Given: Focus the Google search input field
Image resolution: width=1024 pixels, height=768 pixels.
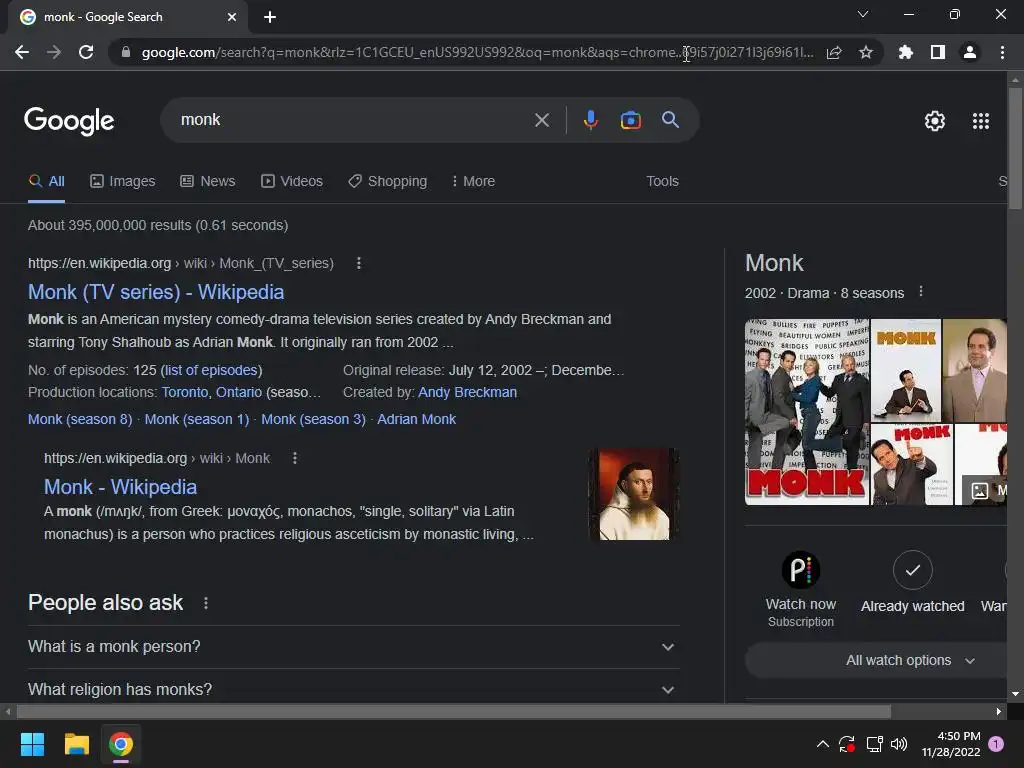Looking at the screenshot, I should tap(353, 120).
